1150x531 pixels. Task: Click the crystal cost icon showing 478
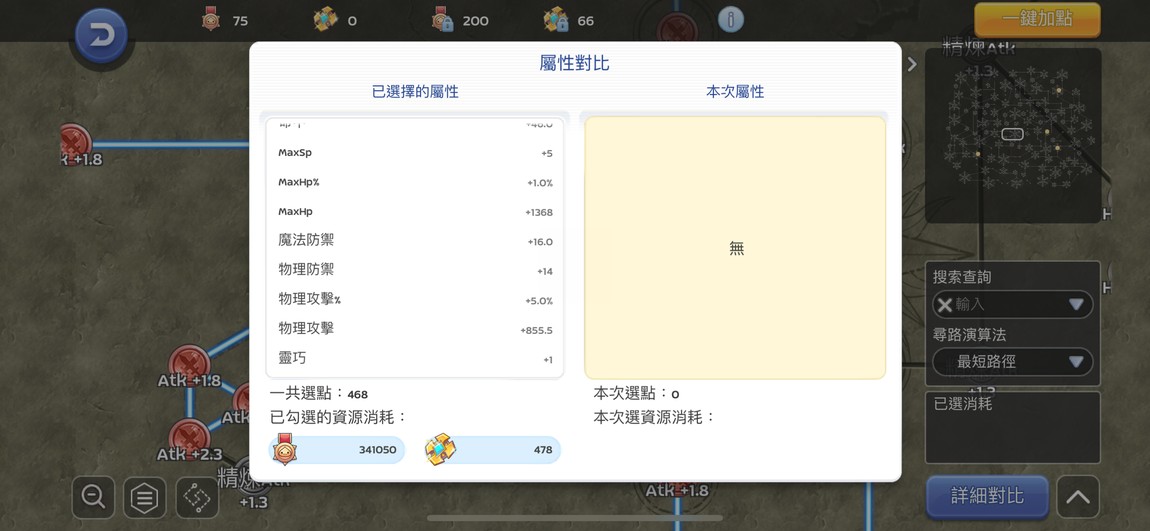440,449
